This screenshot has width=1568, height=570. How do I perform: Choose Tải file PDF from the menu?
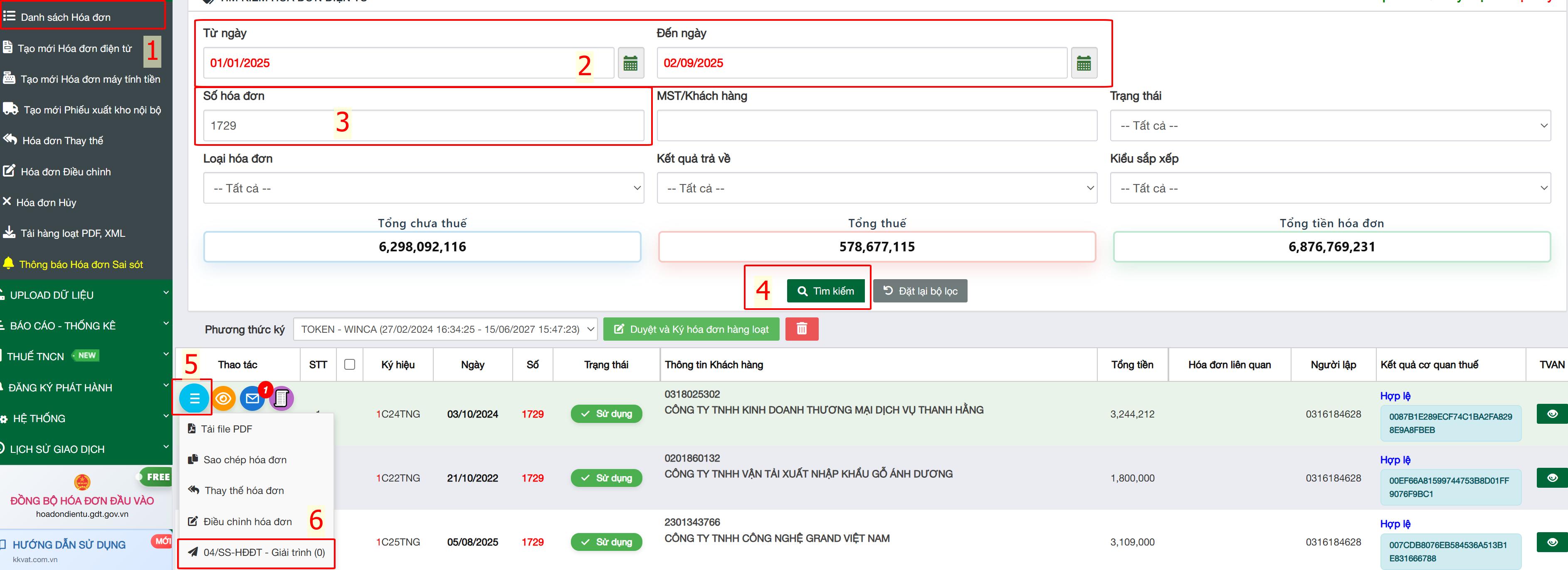[x=227, y=429]
